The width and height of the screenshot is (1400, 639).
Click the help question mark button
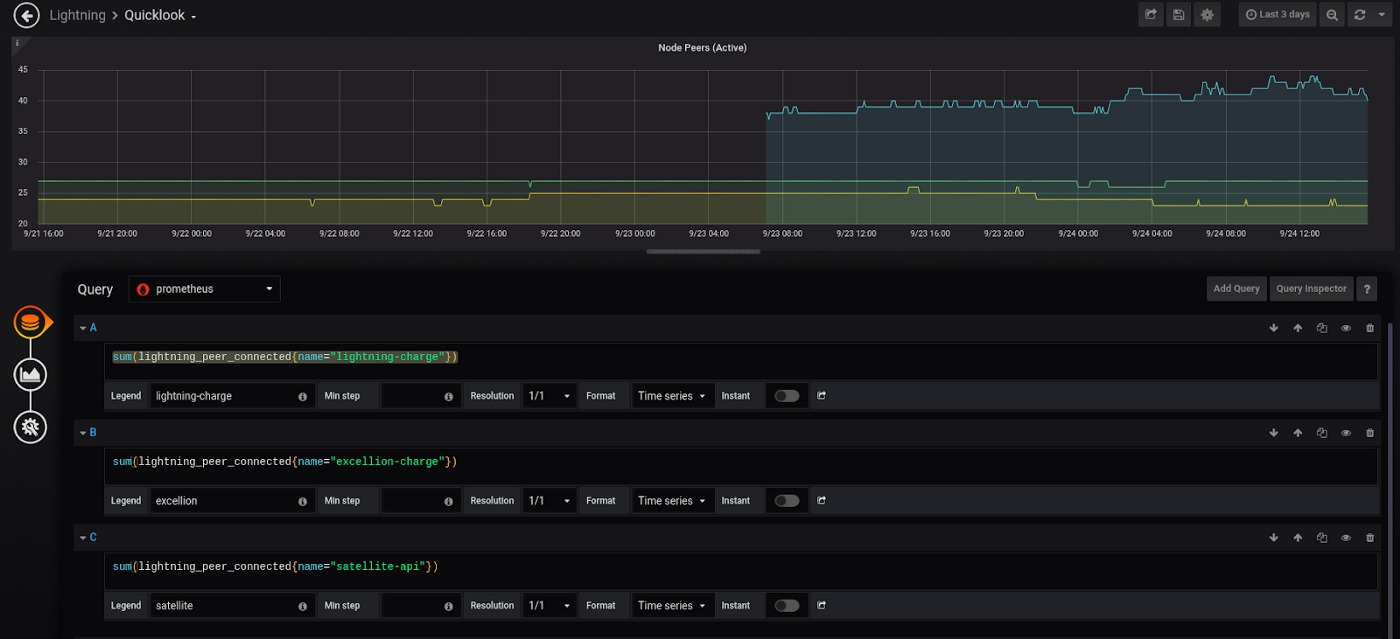coord(1366,289)
